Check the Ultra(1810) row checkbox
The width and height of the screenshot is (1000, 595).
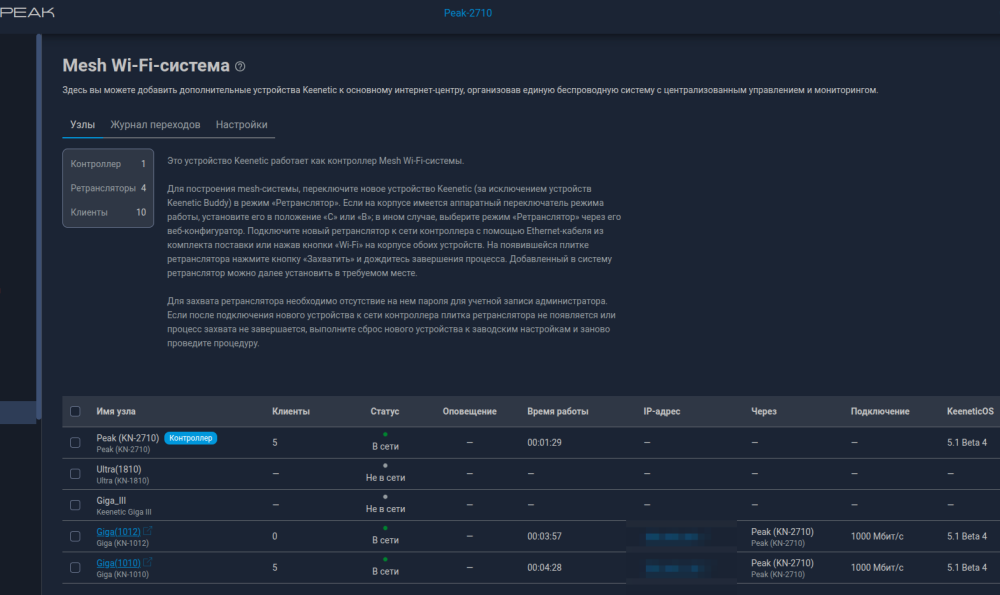pyautogui.click(x=75, y=474)
